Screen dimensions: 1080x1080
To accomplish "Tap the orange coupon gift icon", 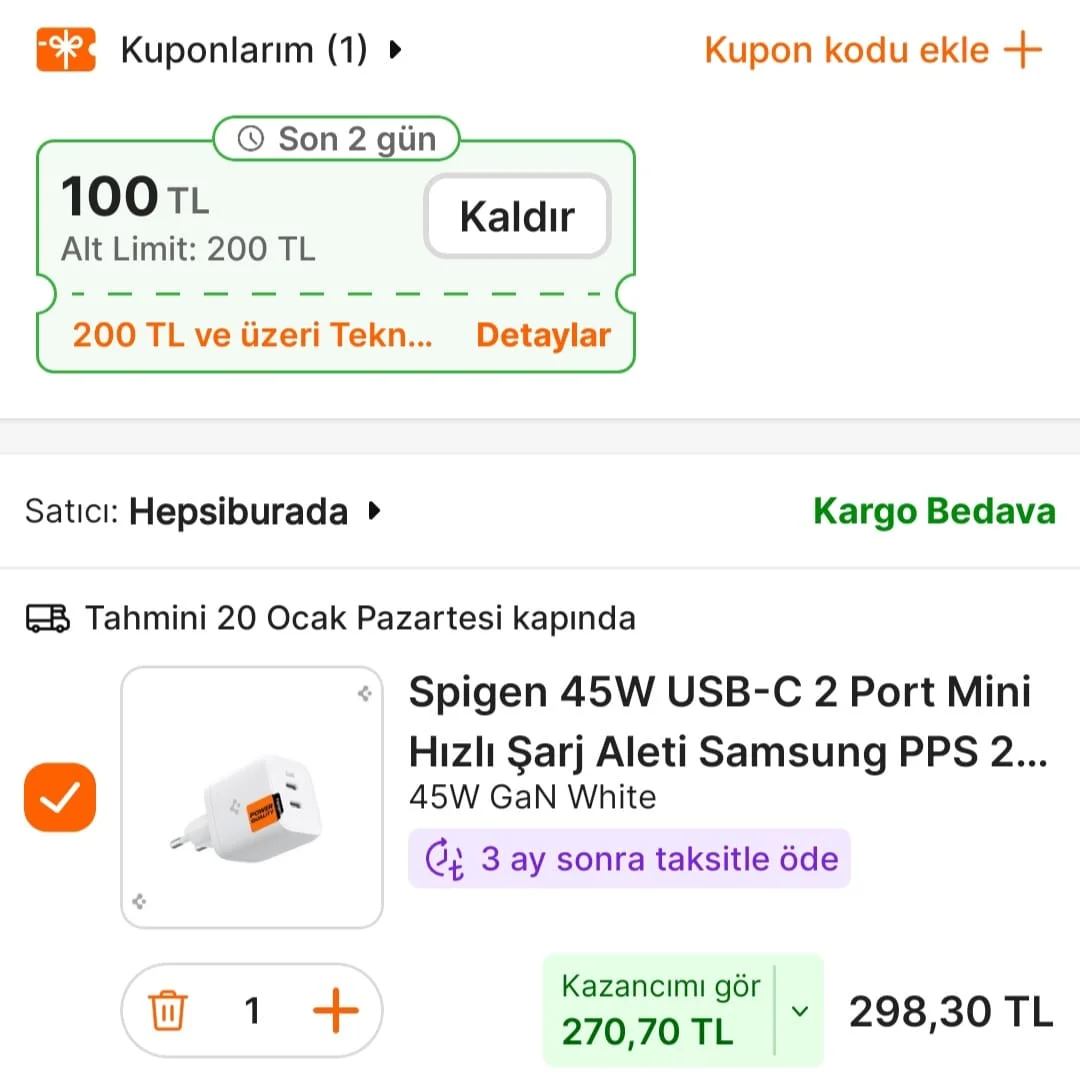I will point(66,49).
